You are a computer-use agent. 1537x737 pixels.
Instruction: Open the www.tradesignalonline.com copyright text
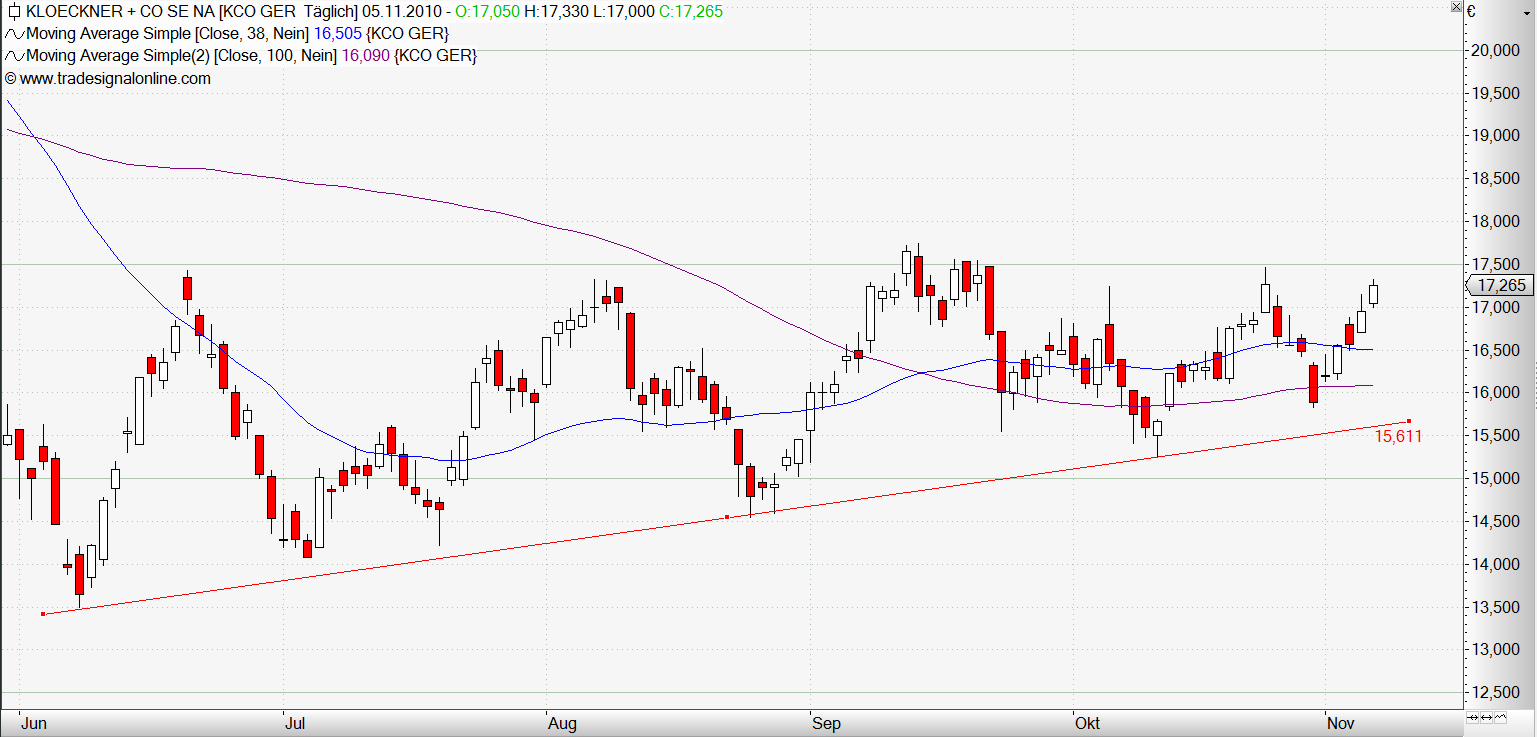point(108,78)
